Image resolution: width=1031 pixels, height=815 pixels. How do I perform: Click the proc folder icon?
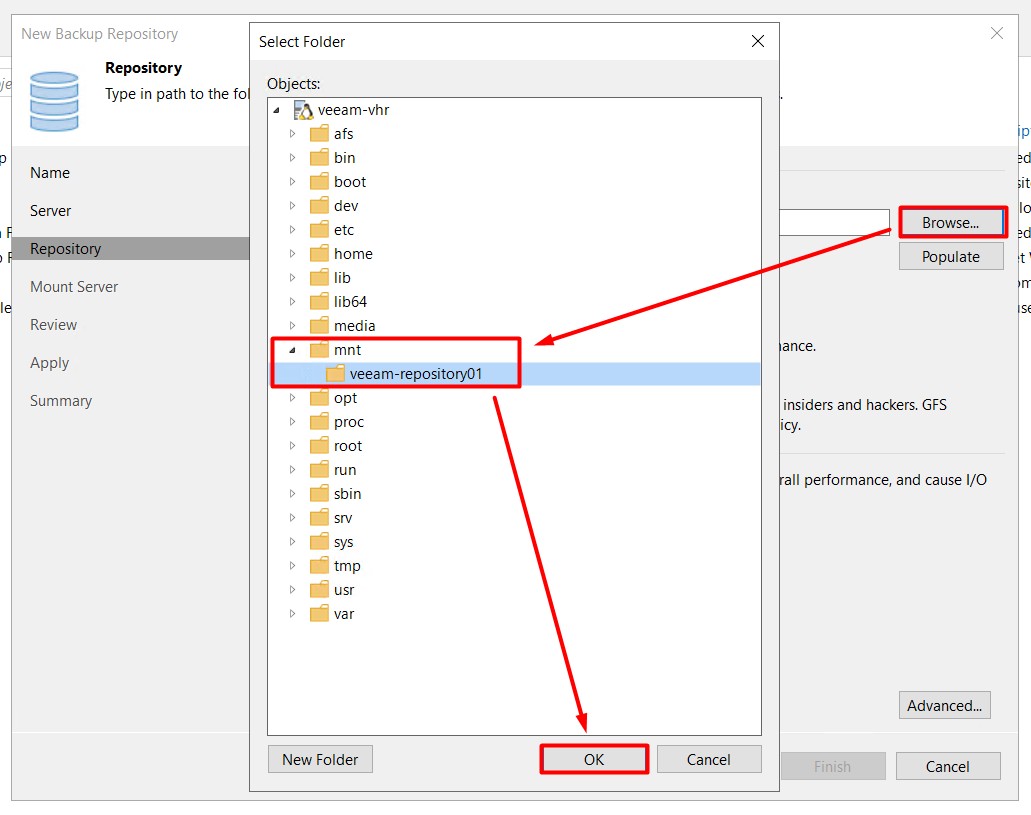[x=320, y=422]
